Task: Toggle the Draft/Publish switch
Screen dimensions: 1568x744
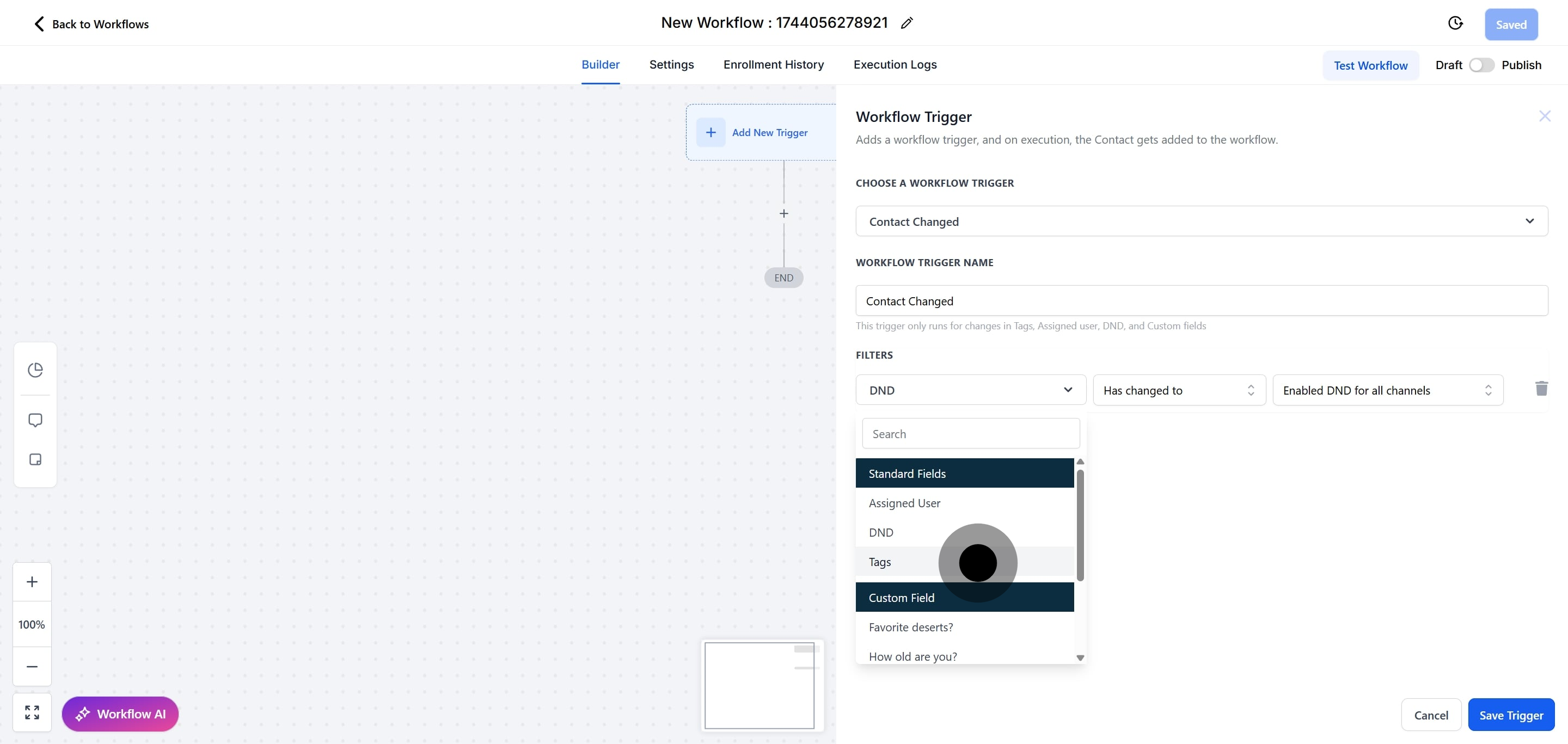Action: tap(1481, 65)
